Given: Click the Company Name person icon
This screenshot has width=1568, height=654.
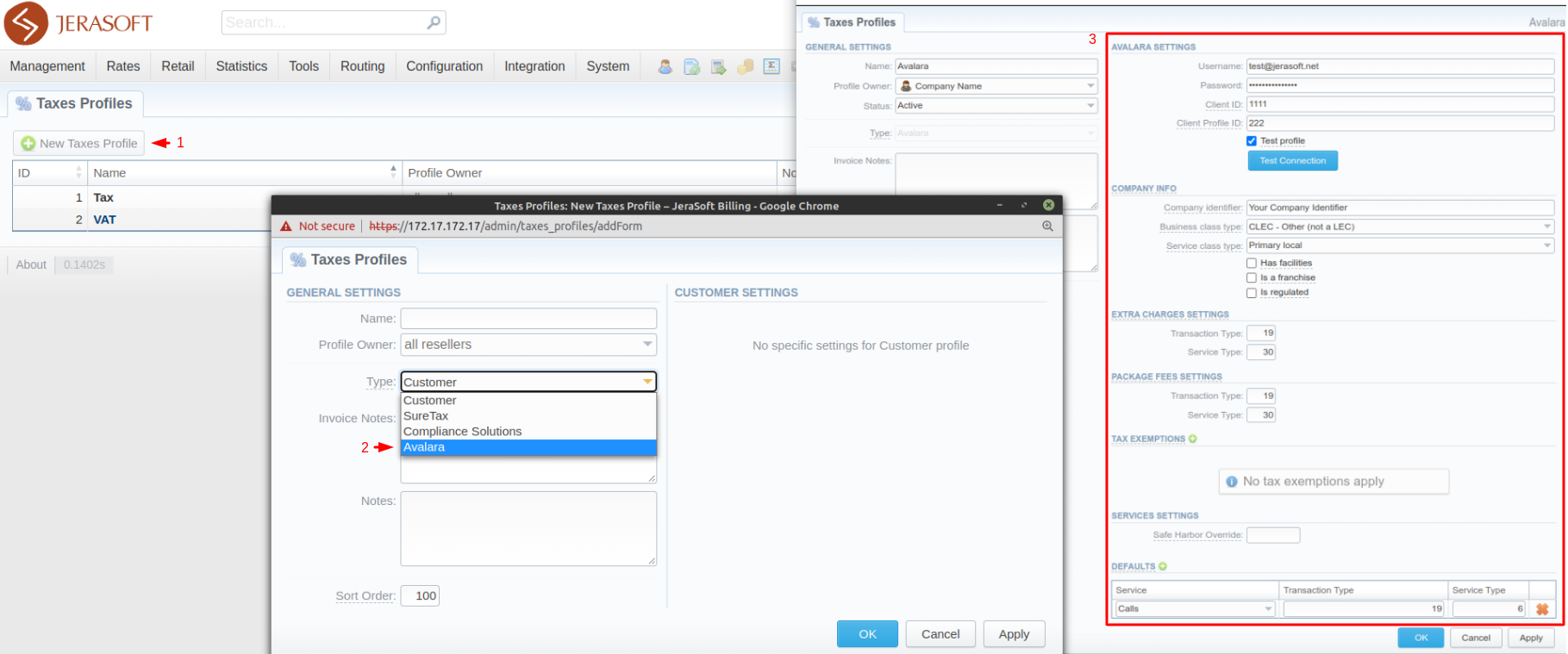Looking at the screenshot, I should pyautogui.click(x=906, y=86).
